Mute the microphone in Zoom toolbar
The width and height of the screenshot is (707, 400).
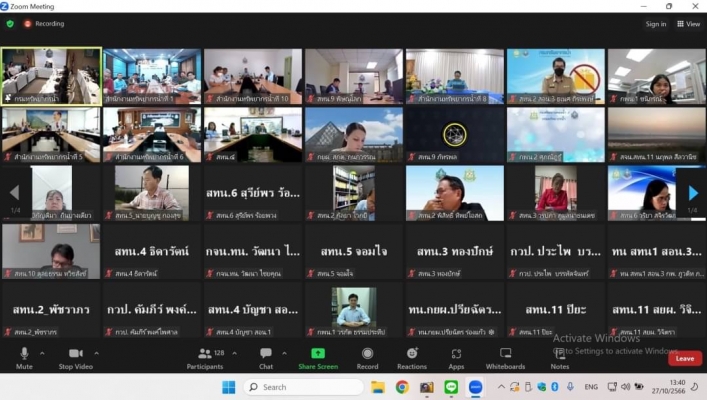tap(24, 359)
